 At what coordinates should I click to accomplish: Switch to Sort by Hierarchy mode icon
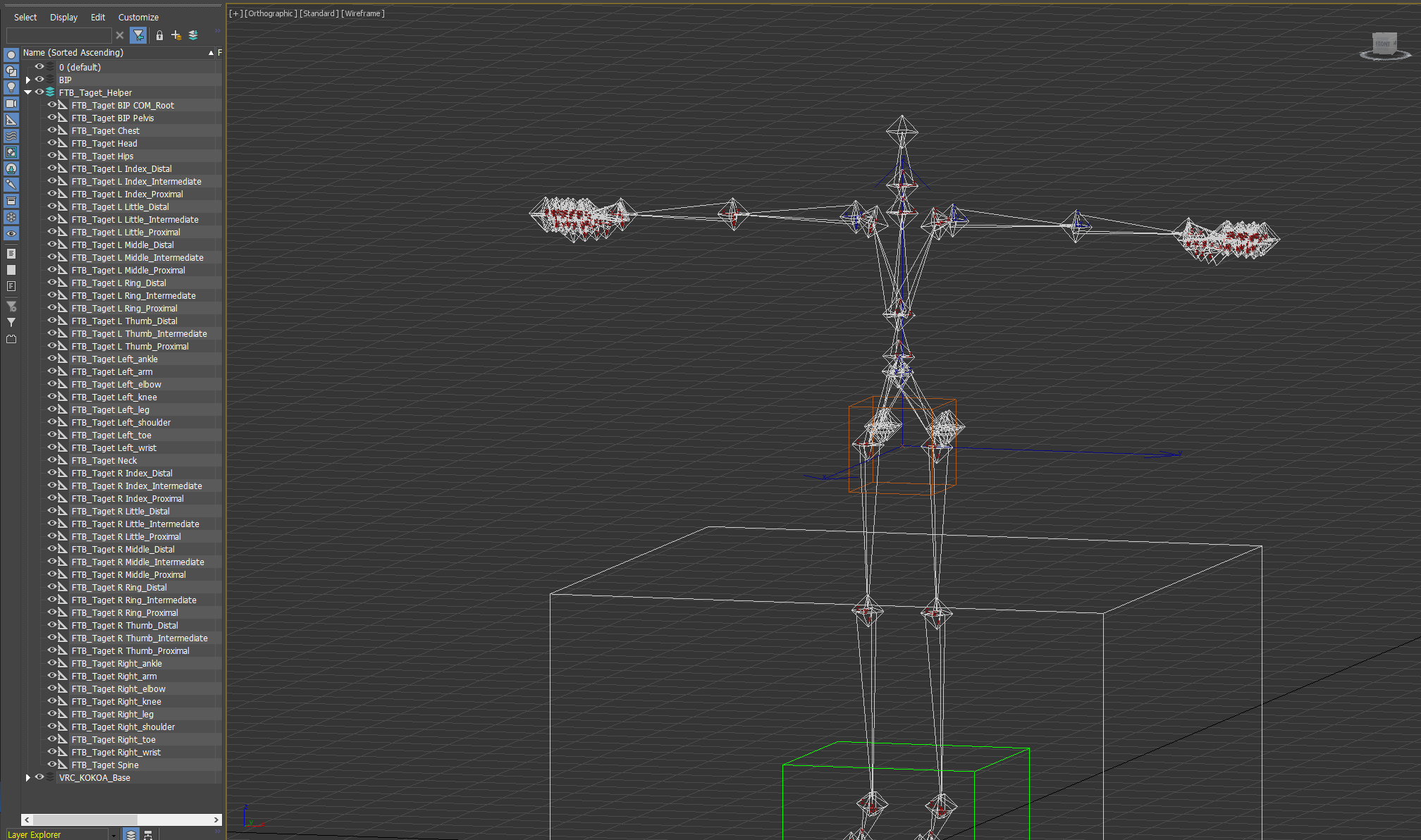point(148,834)
